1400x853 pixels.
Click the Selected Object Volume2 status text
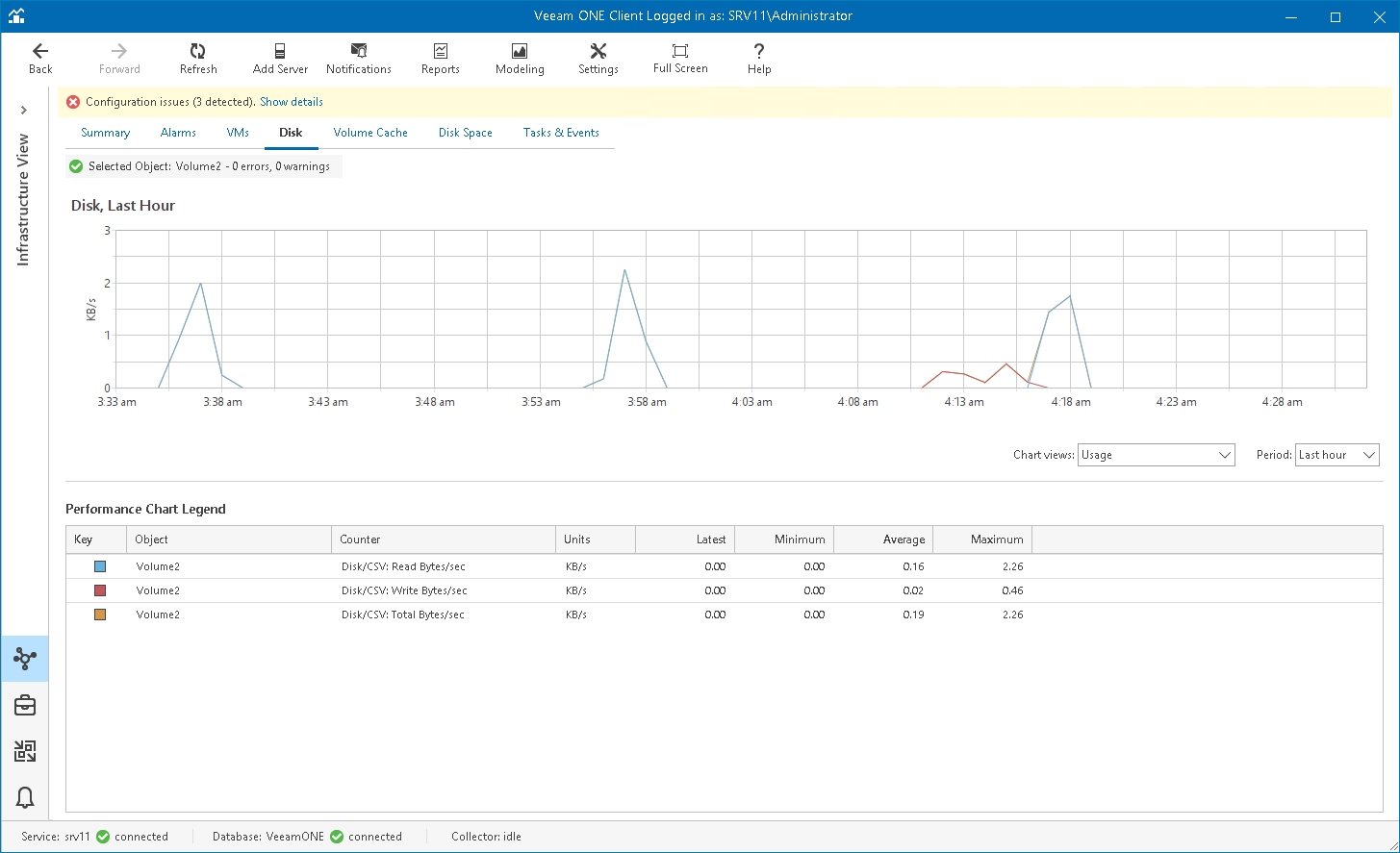[x=209, y=166]
